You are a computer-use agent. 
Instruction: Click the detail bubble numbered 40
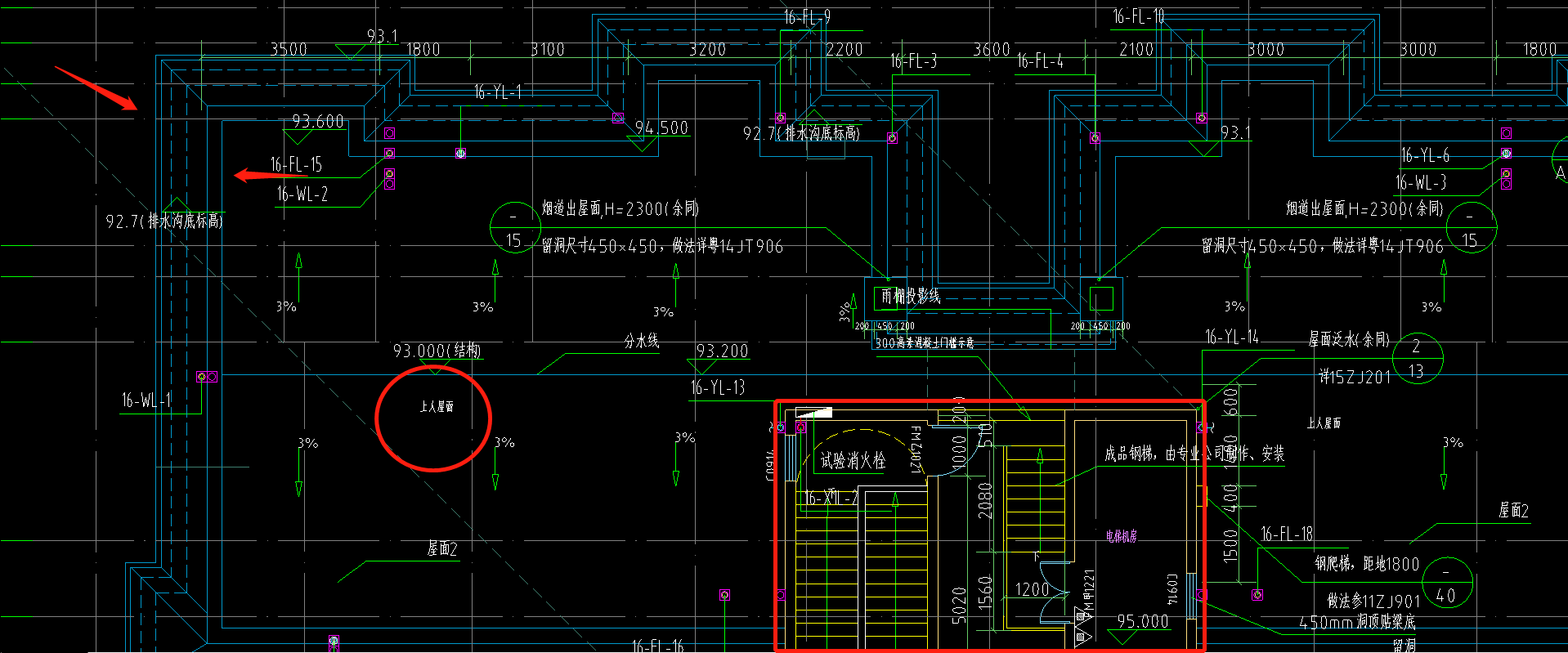(1447, 582)
